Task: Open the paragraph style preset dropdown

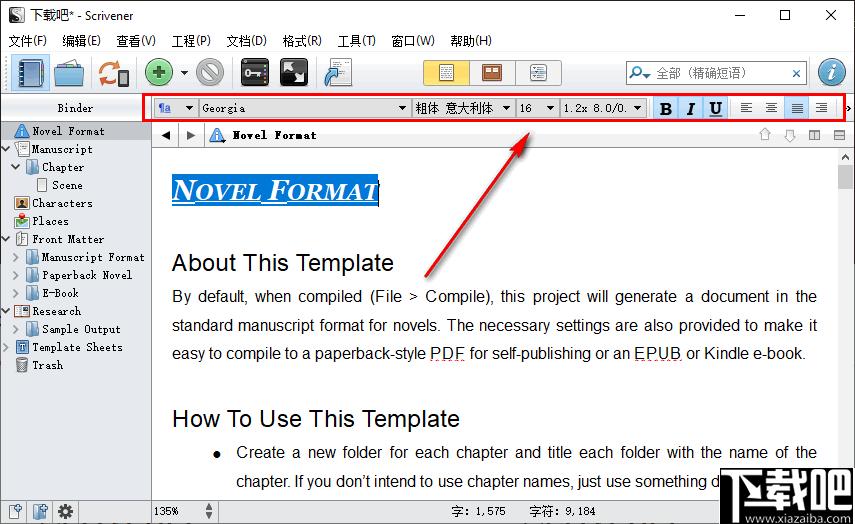Action: tap(176, 108)
